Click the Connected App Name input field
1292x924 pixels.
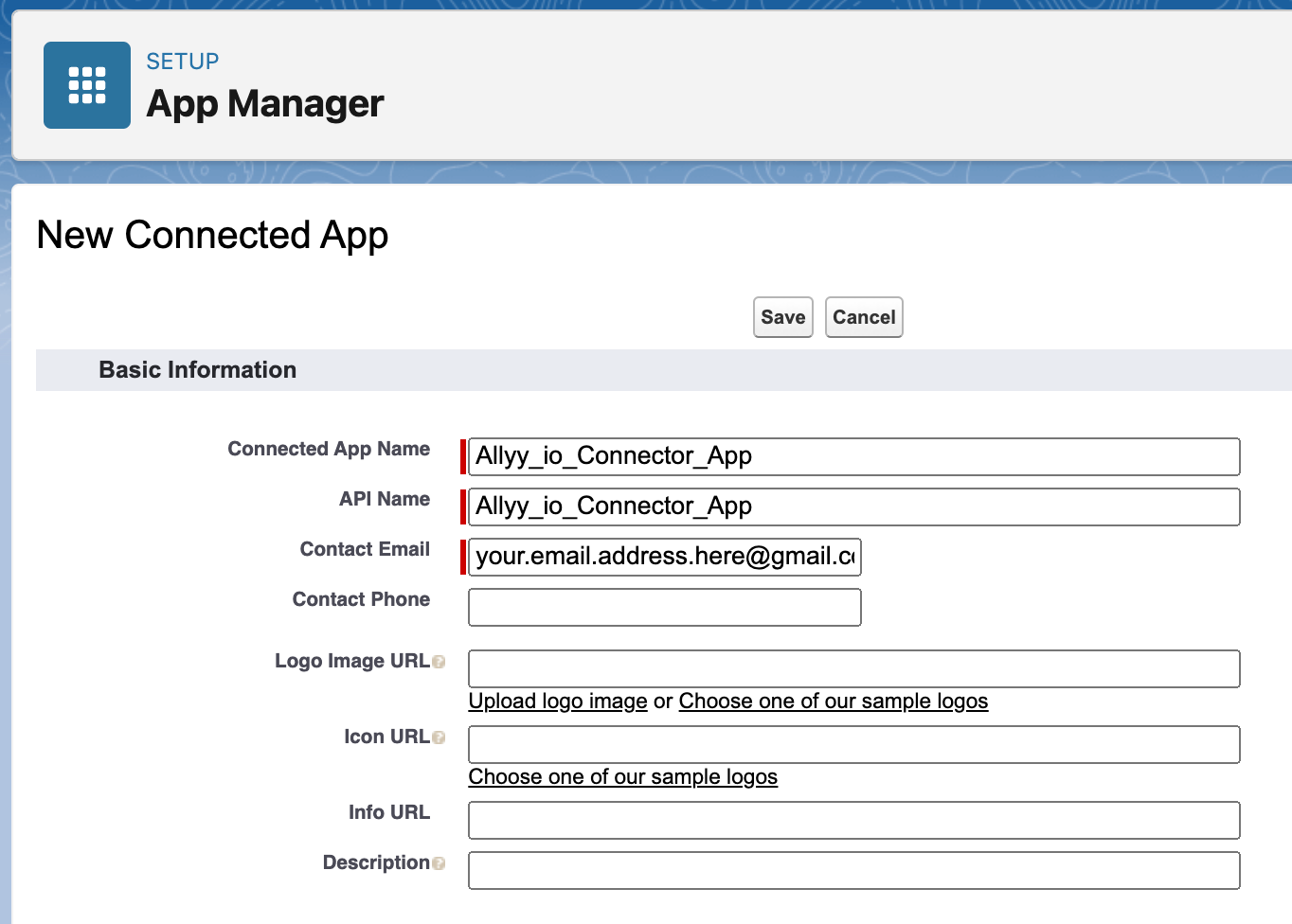[852, 456]
